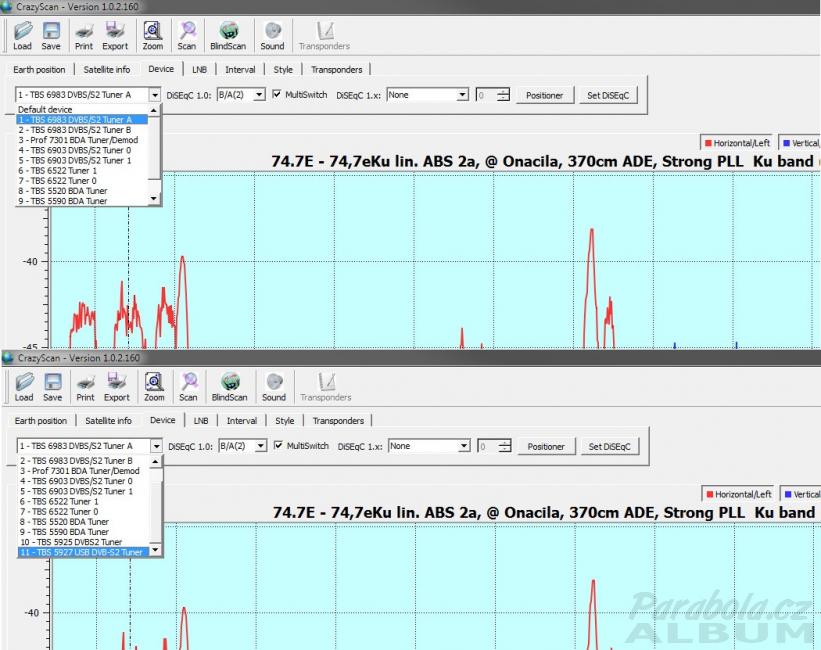Toggle the MultiSwitch checkbox in the lower window
Image resolution: width=821 pixels, height=650 pixels.
click(x=279, y=446)
